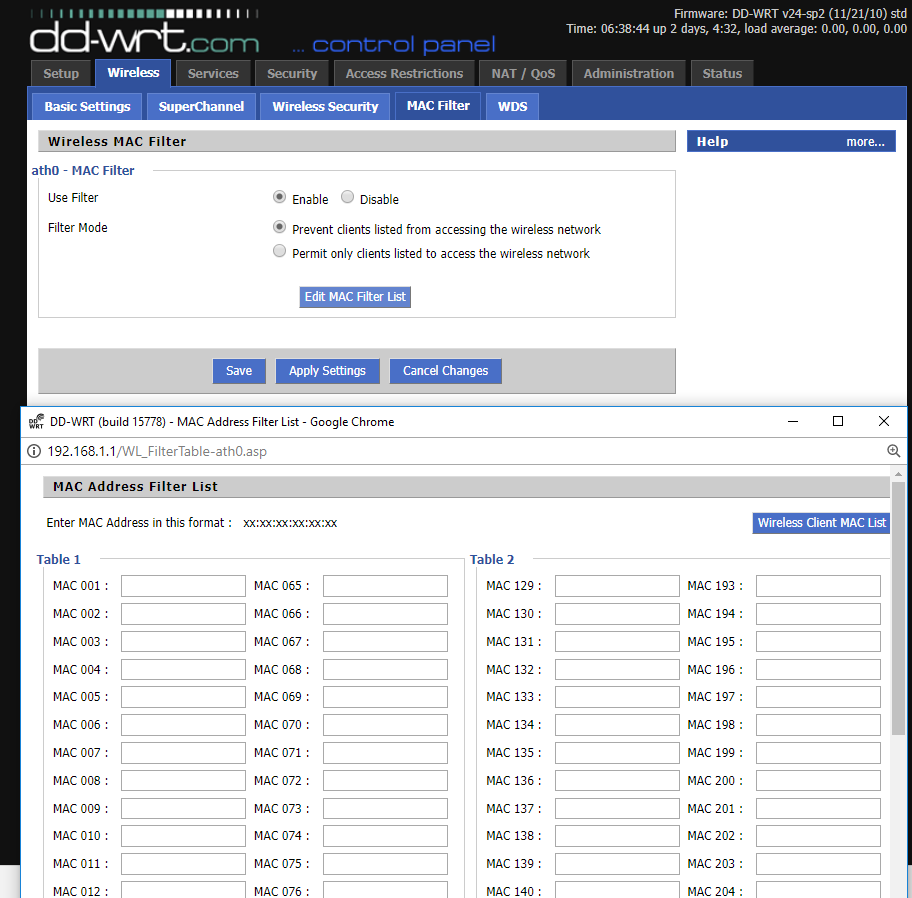Click the ath0 - MAC Filter legend

[x=83, y=170]
